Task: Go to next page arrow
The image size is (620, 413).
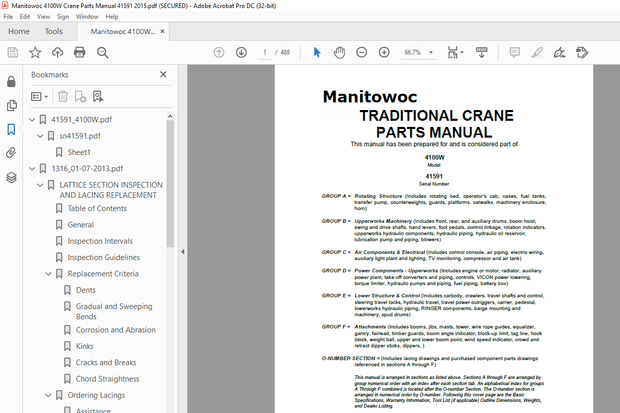Action: pyautogui.click(x=241, y=52)
